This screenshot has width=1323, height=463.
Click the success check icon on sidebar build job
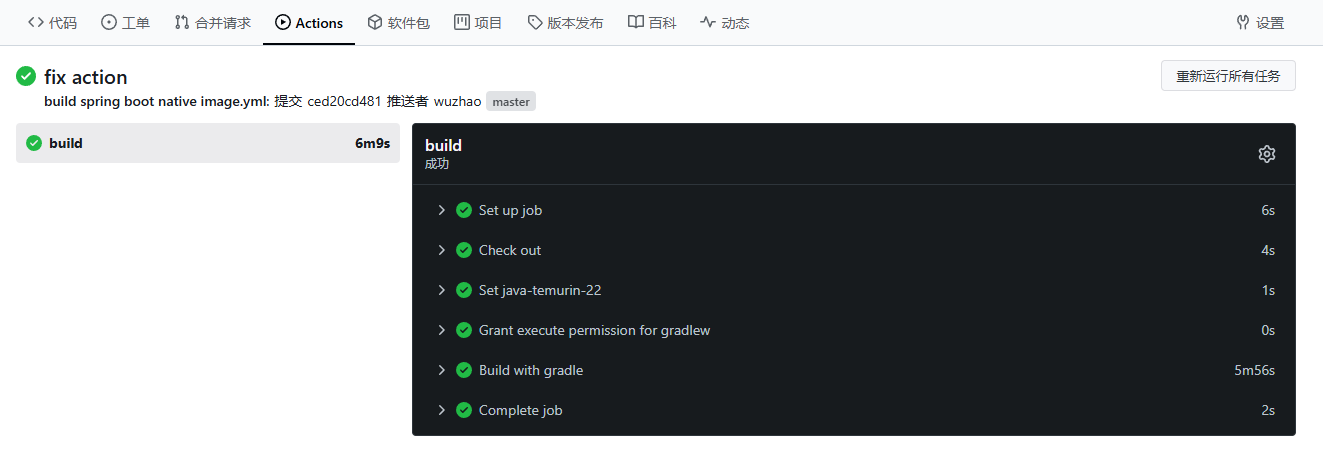tap(34, 143)
